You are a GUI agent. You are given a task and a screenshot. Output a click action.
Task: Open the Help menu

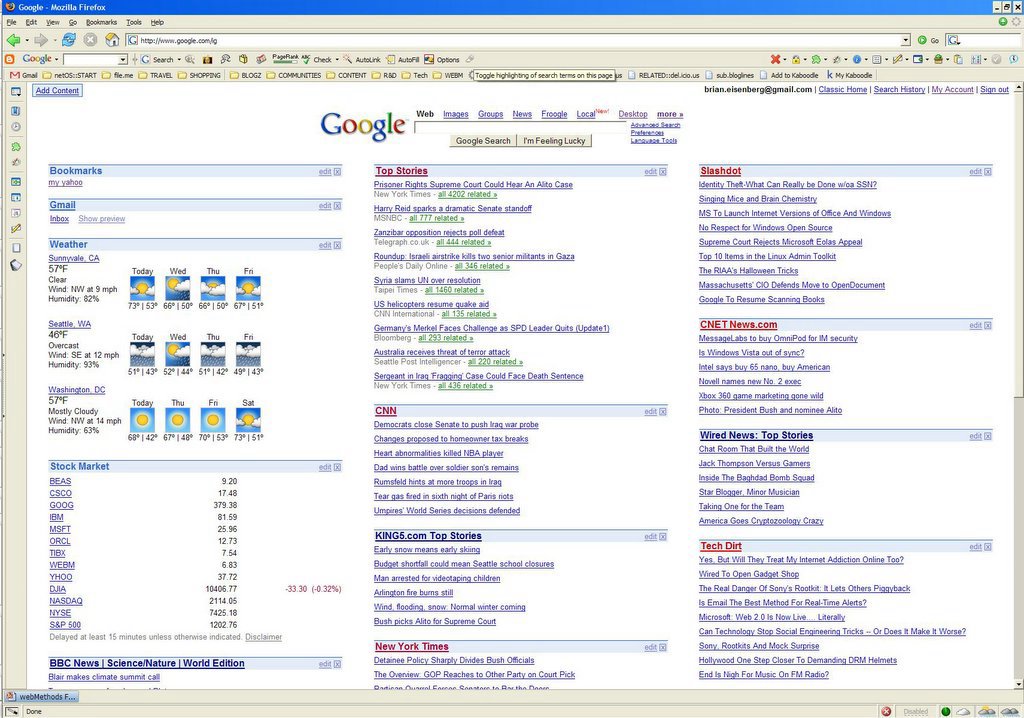coord(157,22)
